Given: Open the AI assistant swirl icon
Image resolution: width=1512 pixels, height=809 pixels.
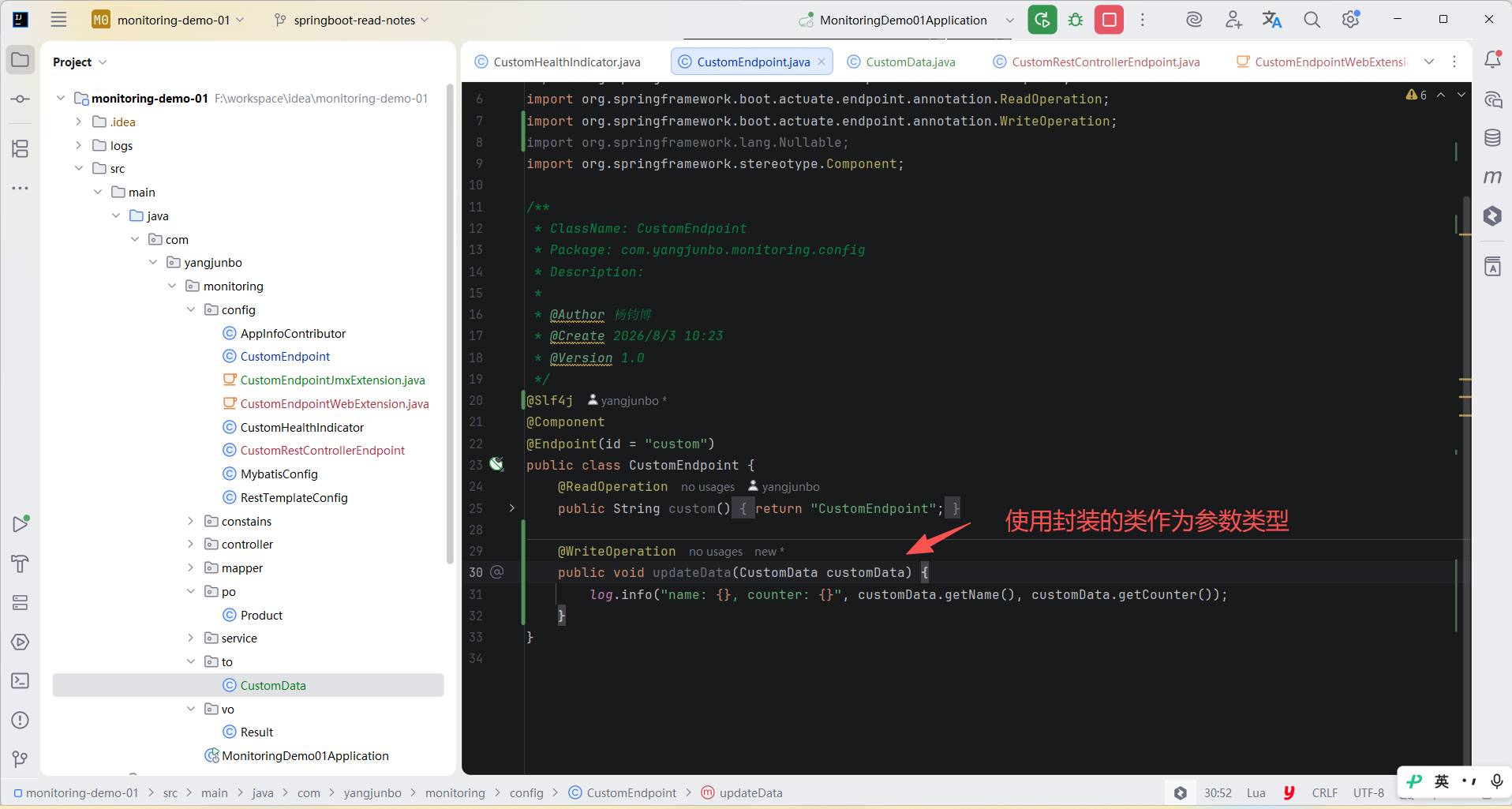Looking at the screenshot, I should click(x=1194, y=20).
